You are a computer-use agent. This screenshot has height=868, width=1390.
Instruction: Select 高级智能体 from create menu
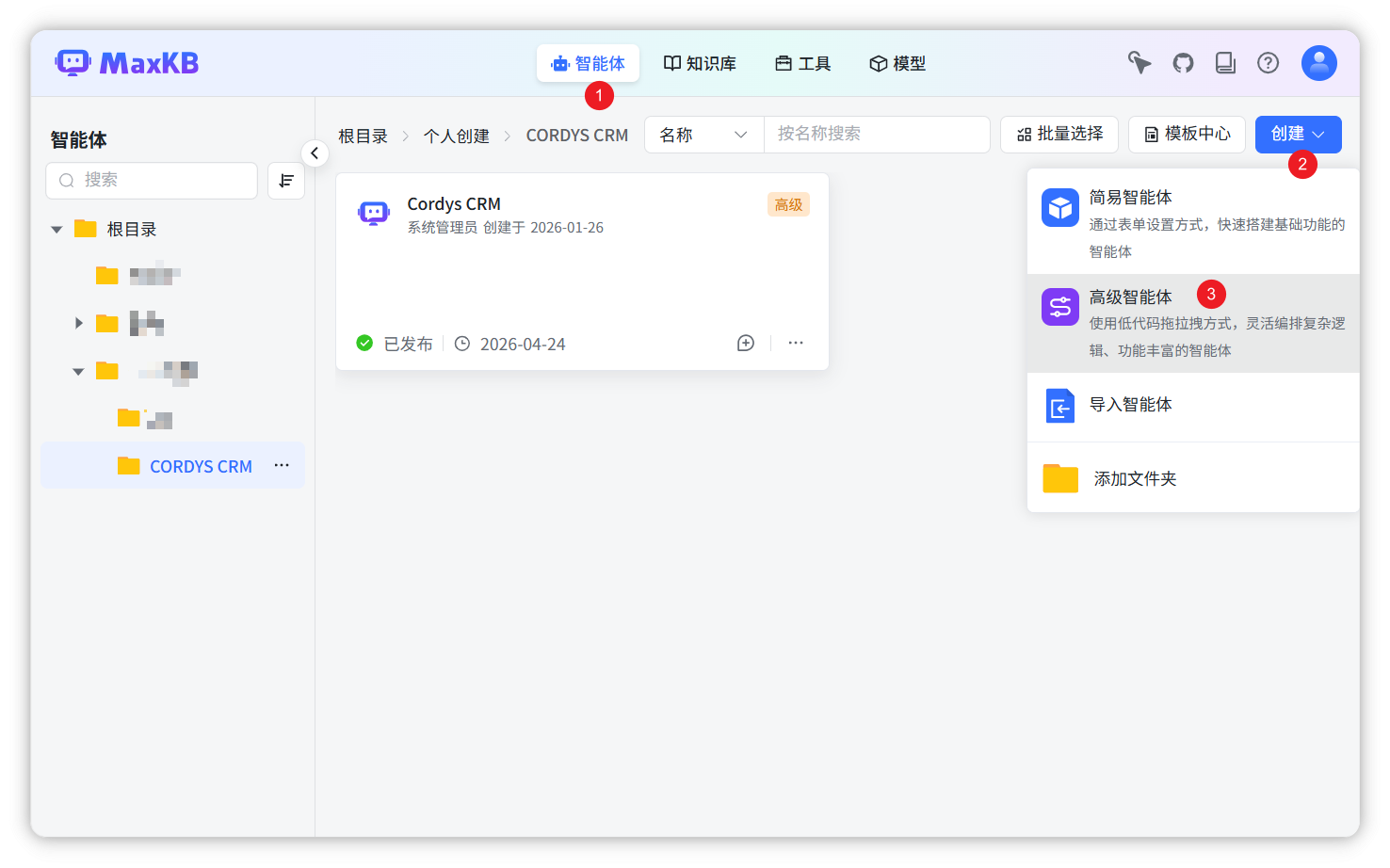(1193, 323)
